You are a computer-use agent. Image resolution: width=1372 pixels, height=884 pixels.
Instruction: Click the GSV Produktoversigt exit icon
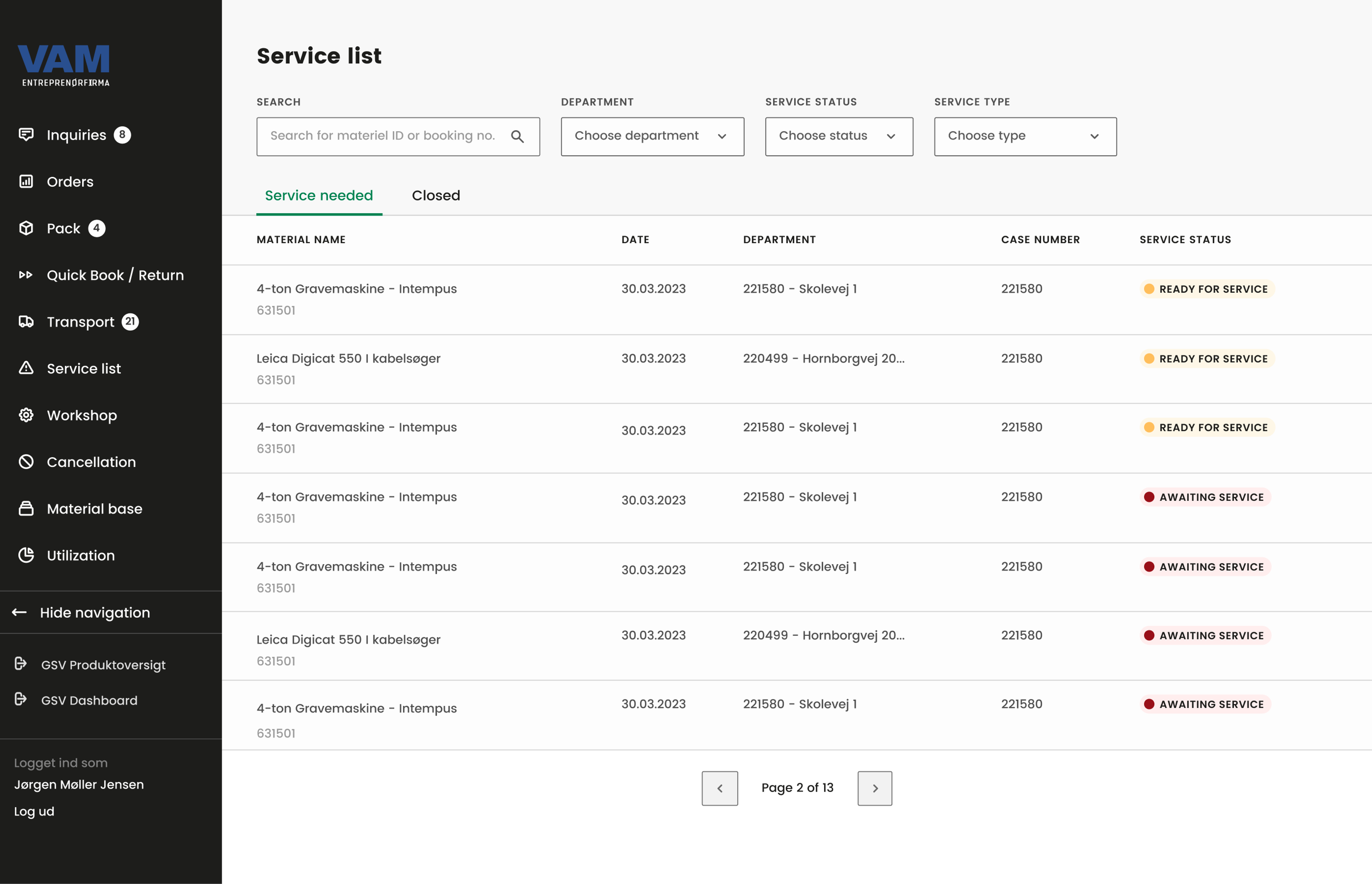[x=21, y=663]
